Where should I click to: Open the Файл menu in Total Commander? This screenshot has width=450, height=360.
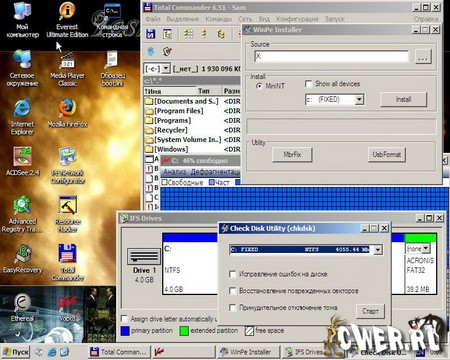coord(153,19)
